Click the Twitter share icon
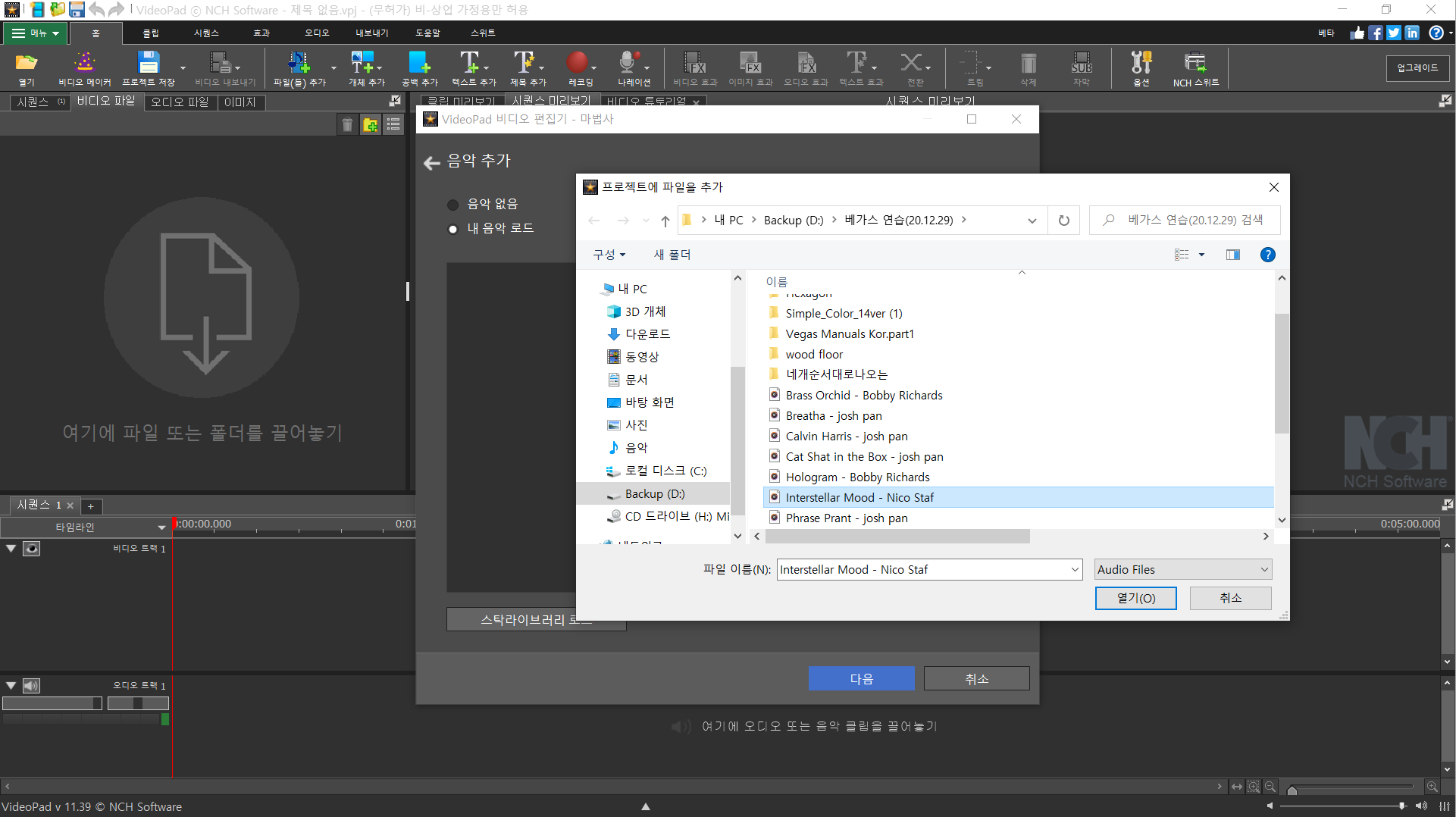 point(1394,33)
